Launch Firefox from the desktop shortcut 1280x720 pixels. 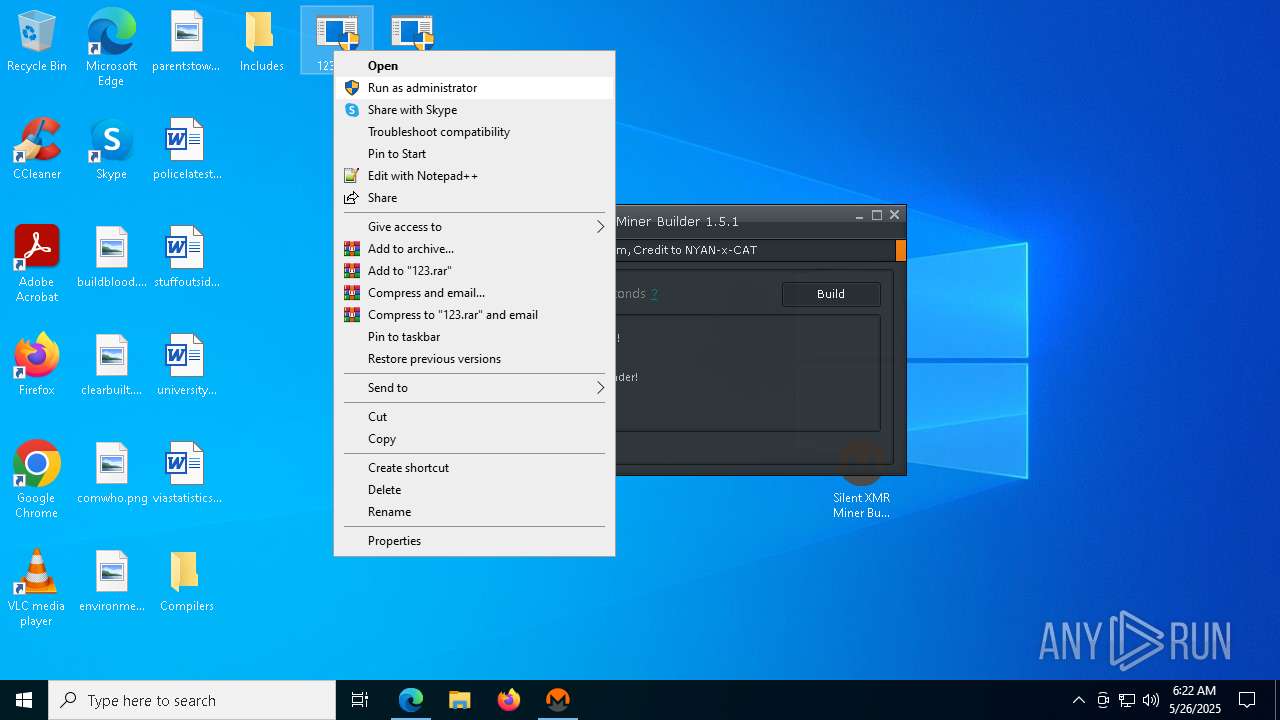[37, 366]
